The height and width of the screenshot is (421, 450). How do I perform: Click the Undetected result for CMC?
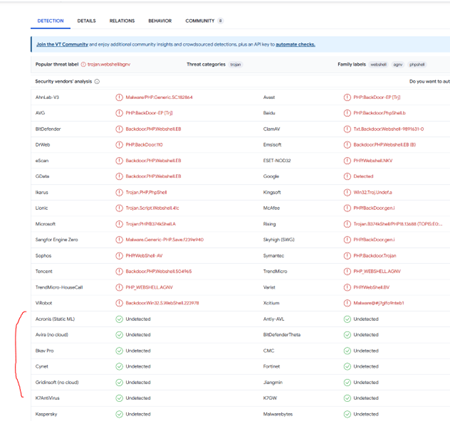(x=366, y=351)
